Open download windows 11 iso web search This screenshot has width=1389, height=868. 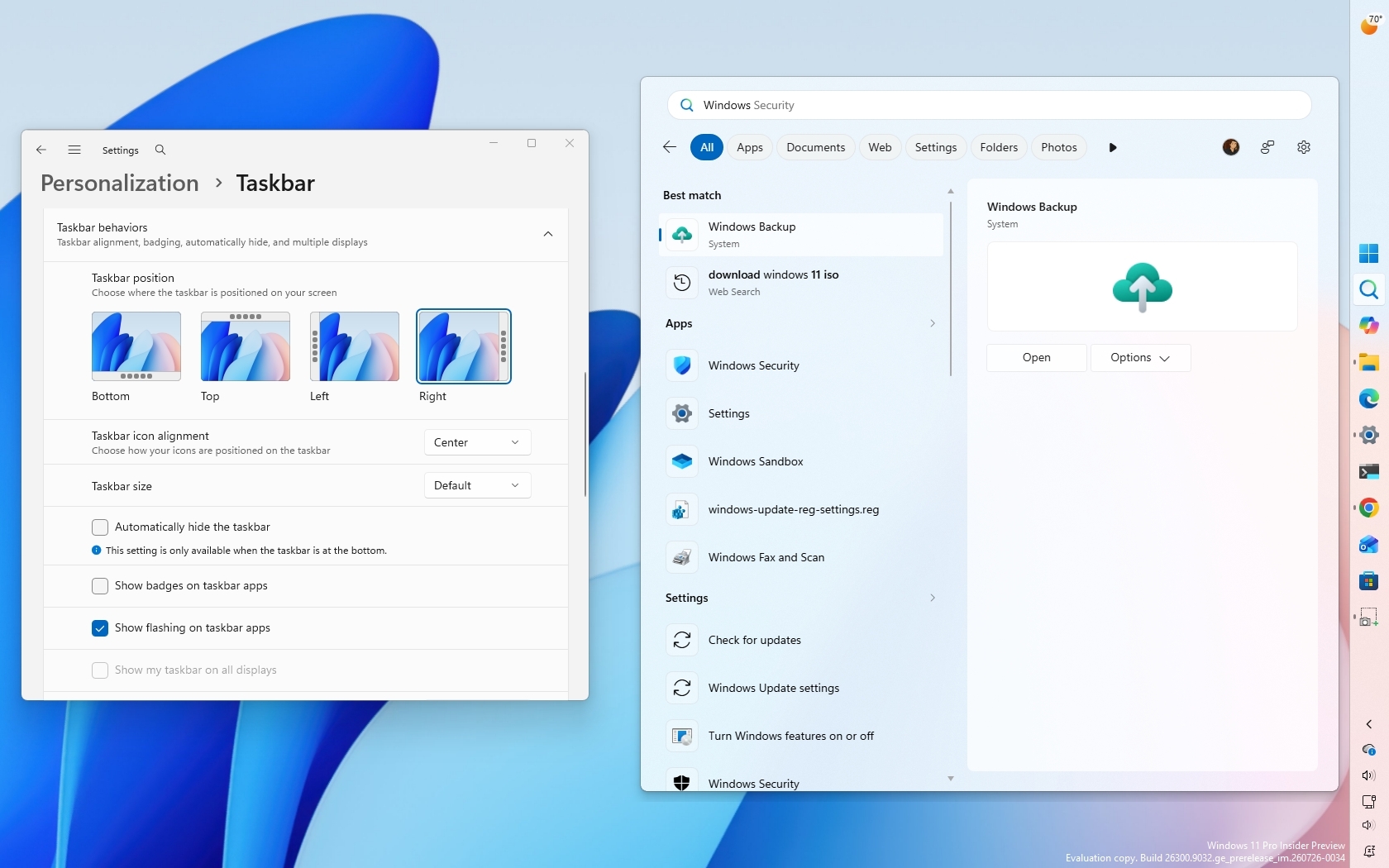click(x=801, y=283)
